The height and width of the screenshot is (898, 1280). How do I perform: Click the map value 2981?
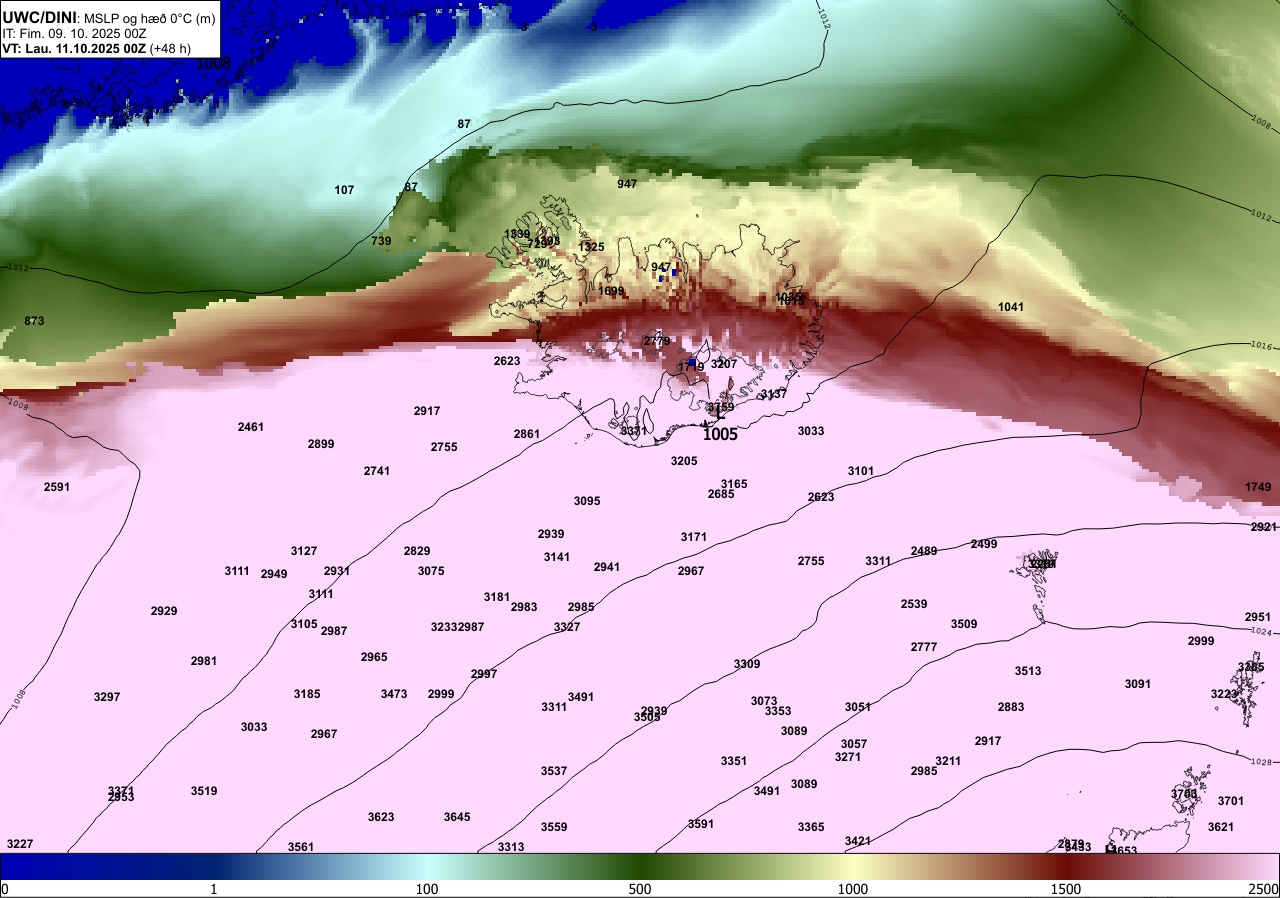coord(204,661)
